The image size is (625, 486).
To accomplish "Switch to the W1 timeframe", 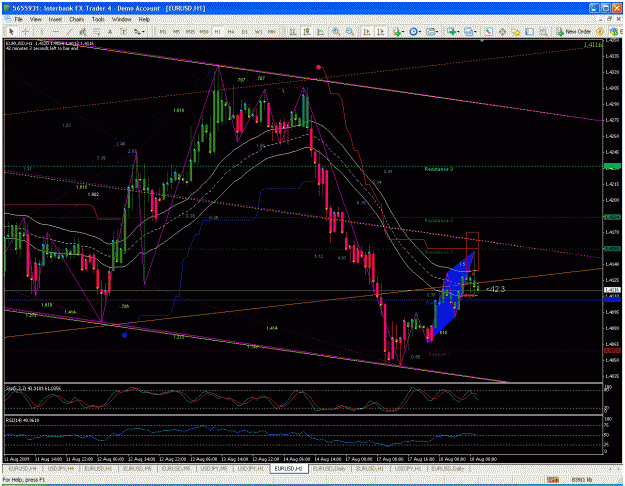I will click(258, 31).
